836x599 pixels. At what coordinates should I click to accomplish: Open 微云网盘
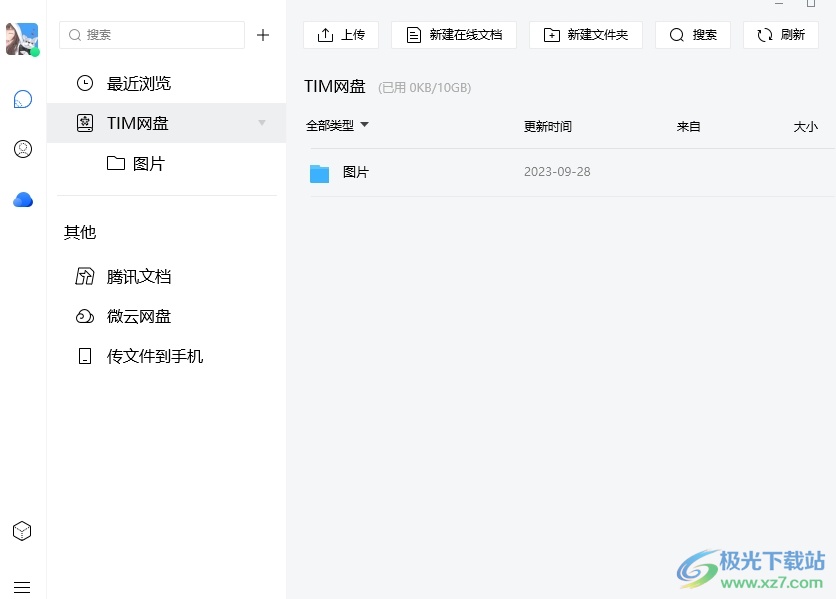coord(166,316)
